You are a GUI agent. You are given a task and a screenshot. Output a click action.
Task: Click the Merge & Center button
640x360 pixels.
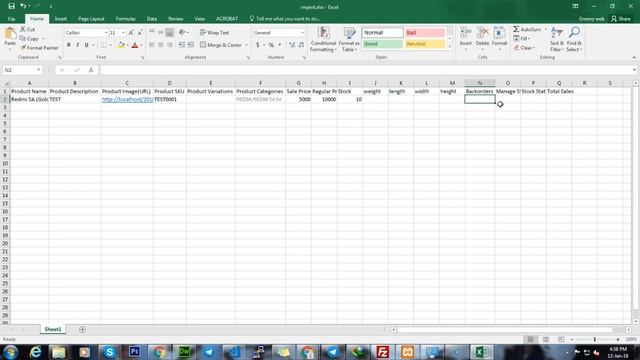click(x=220, y=45)
